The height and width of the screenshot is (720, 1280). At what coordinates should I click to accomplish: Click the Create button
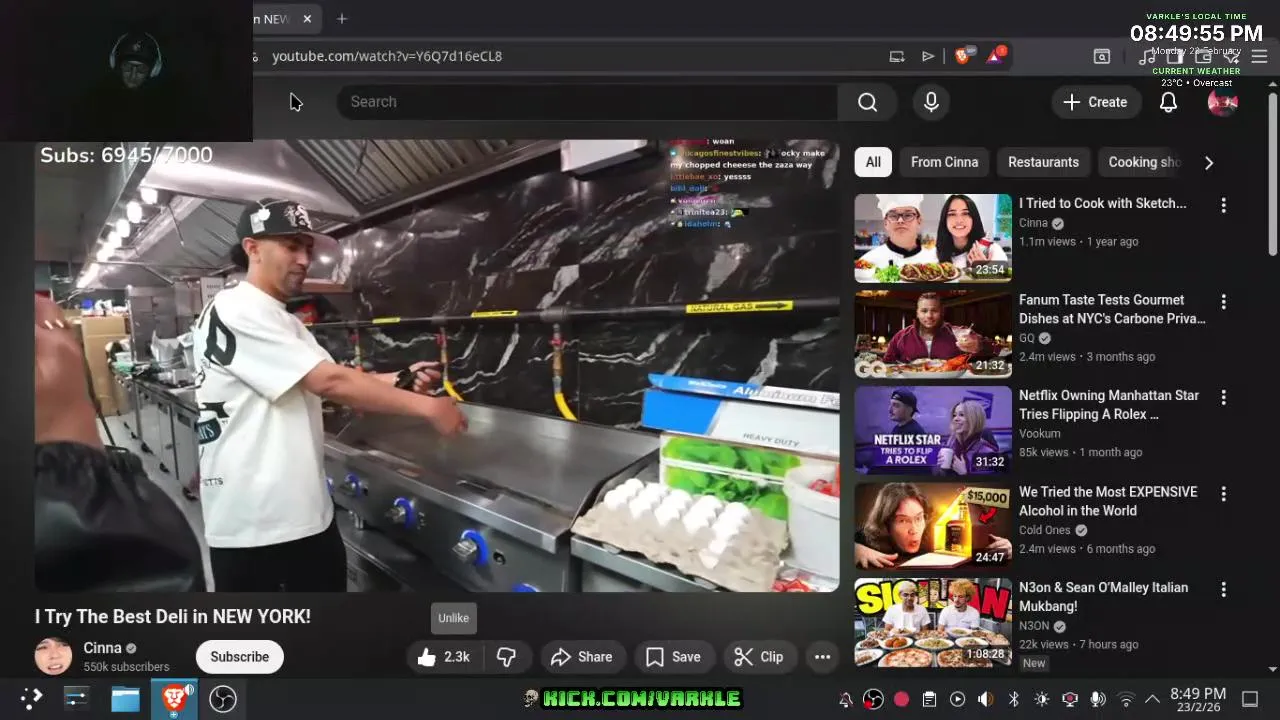pyautogui.click(x=1096, y=102)
